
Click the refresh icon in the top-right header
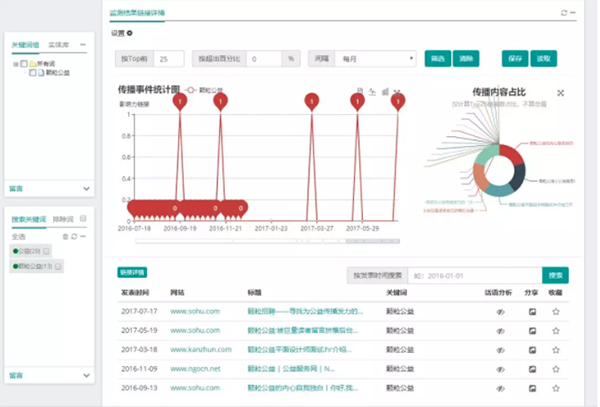[x=564, y=13]
